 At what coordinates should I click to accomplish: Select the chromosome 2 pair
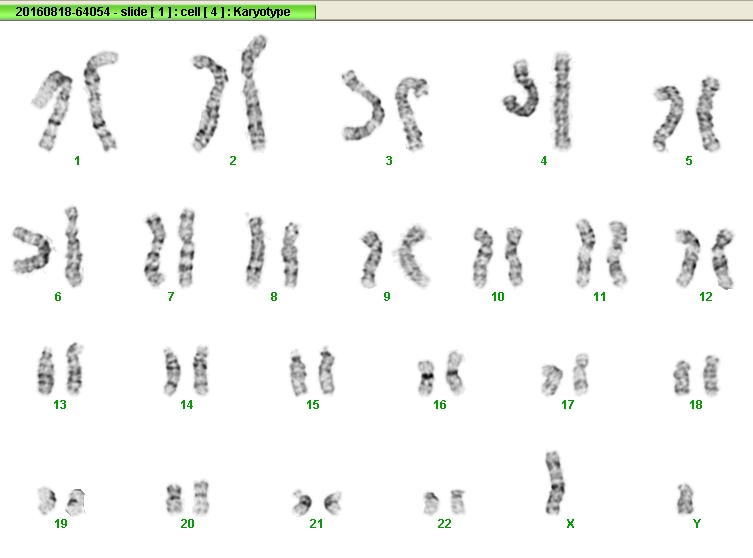(x=230, y=93)
